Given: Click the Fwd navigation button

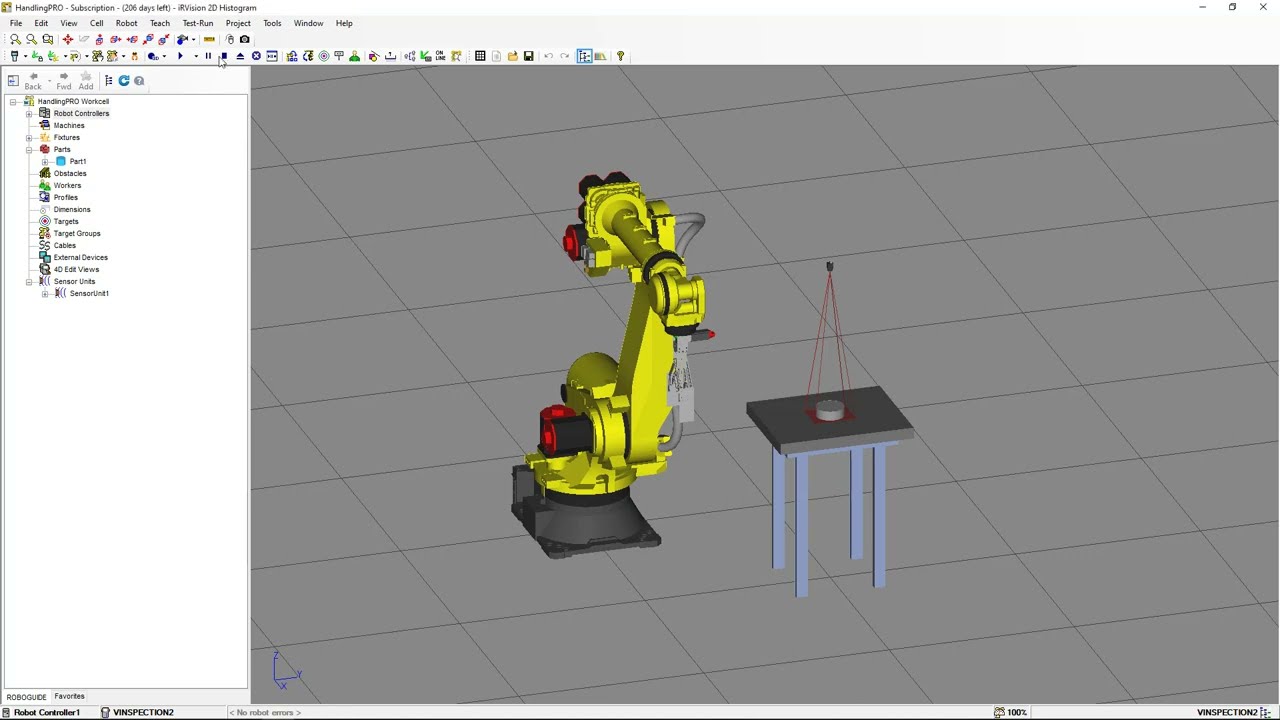Looking at the screenshot, I should click(64, 81).
